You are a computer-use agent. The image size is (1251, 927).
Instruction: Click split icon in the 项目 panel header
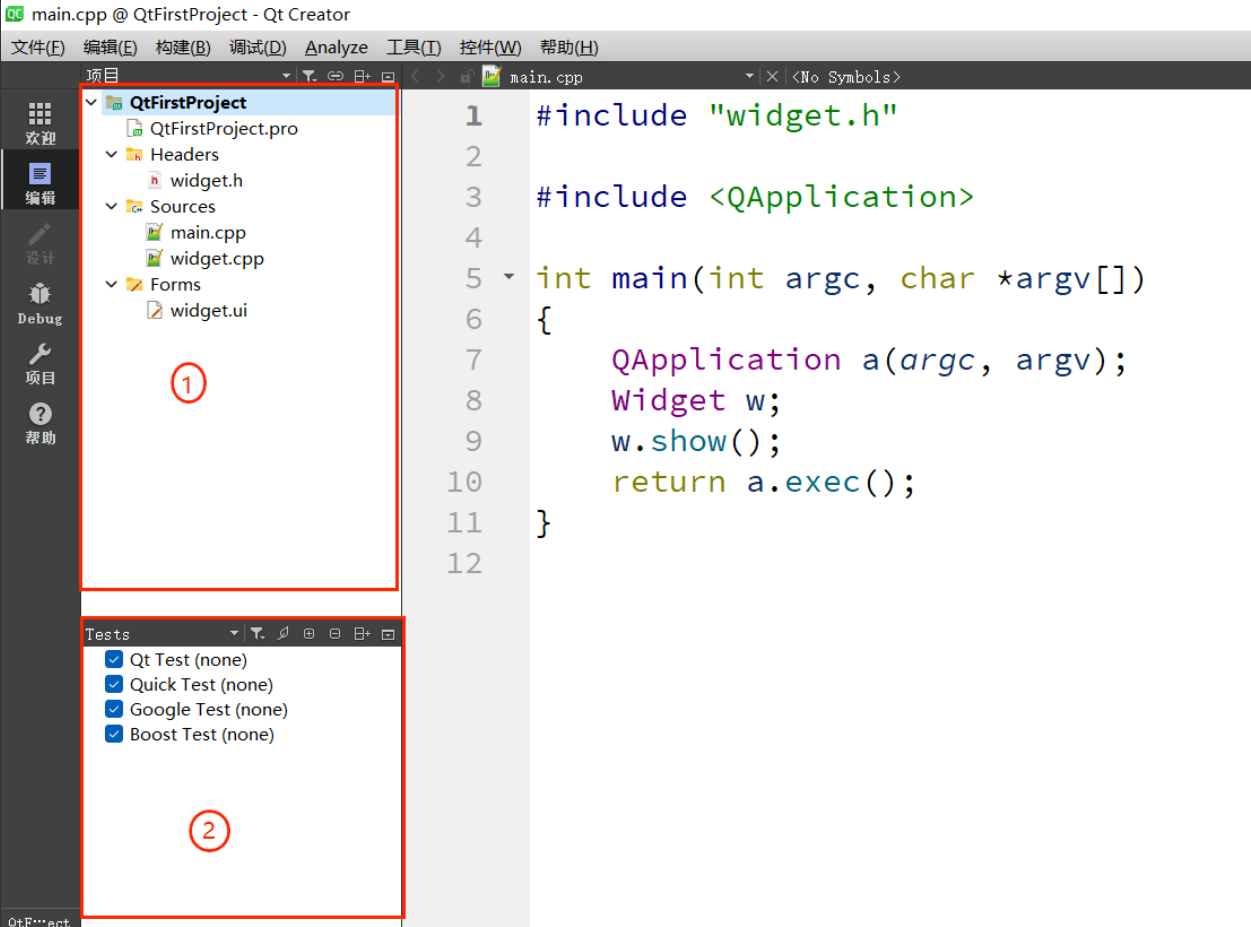point(362,76)
